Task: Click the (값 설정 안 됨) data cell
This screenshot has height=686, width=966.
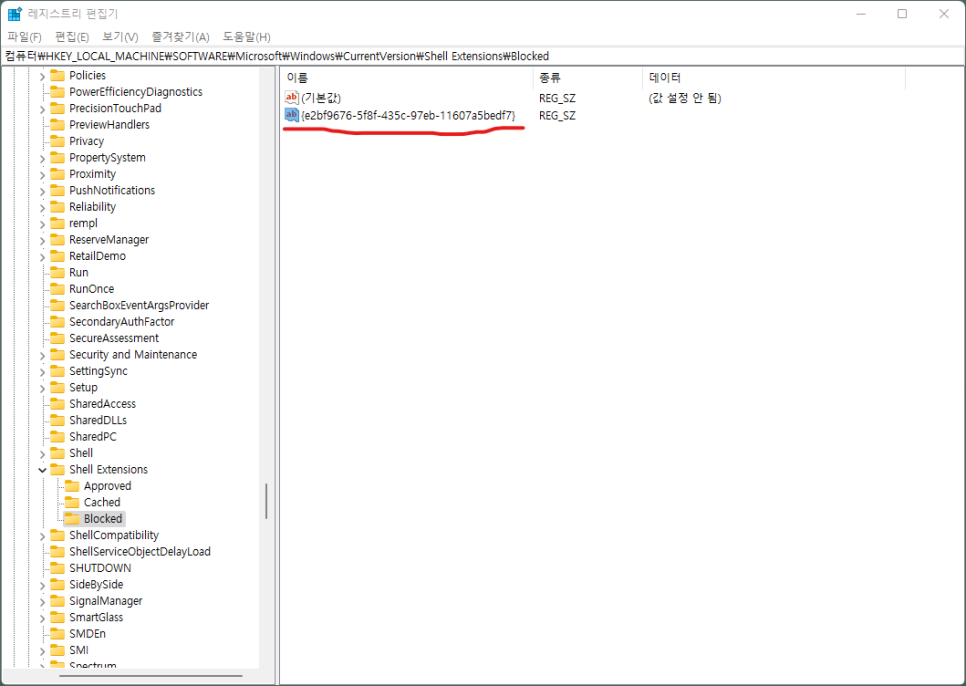Action: pos(684,98)
